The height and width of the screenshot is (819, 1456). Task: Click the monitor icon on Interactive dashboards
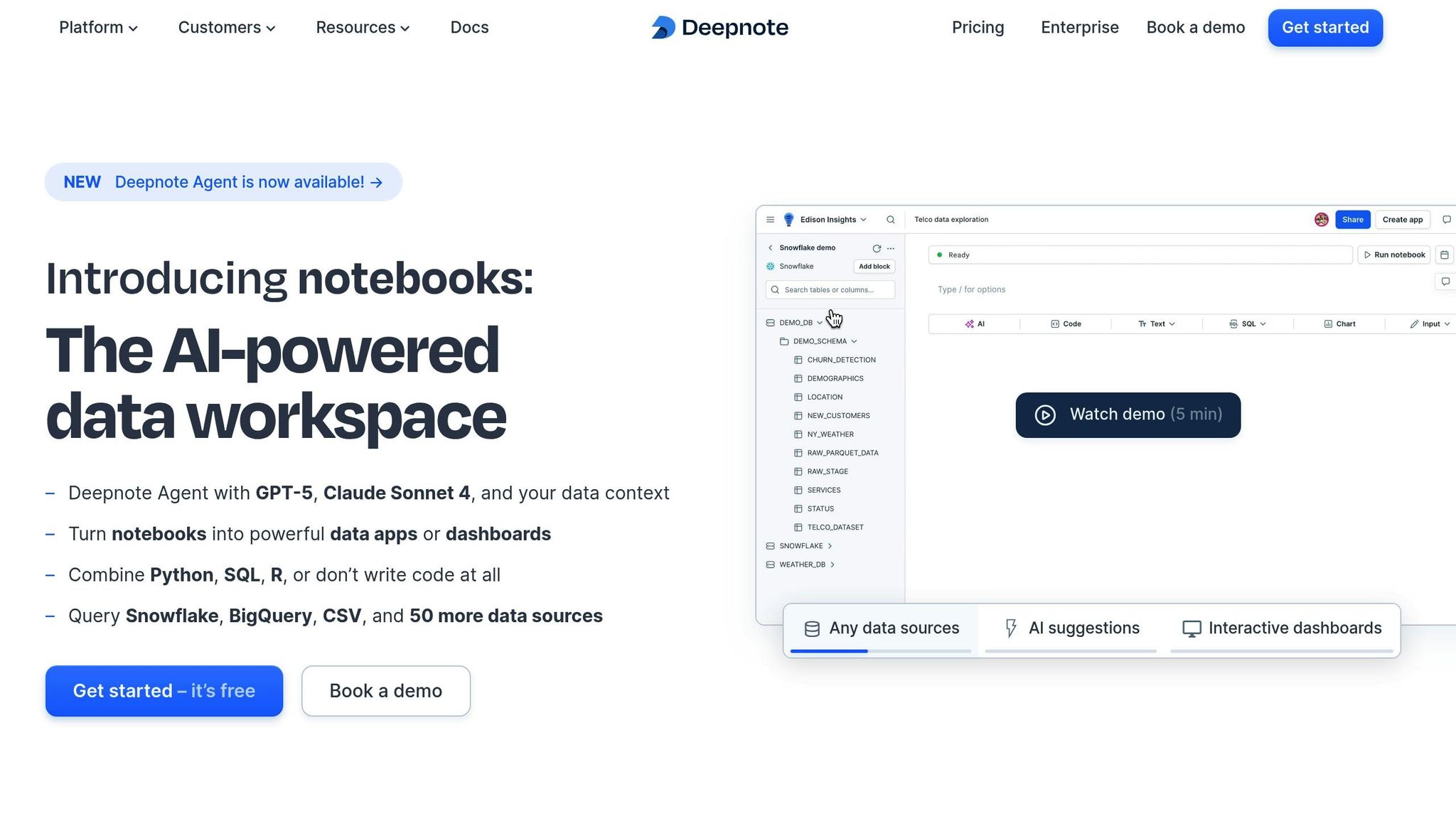[x=1192, y=628]
